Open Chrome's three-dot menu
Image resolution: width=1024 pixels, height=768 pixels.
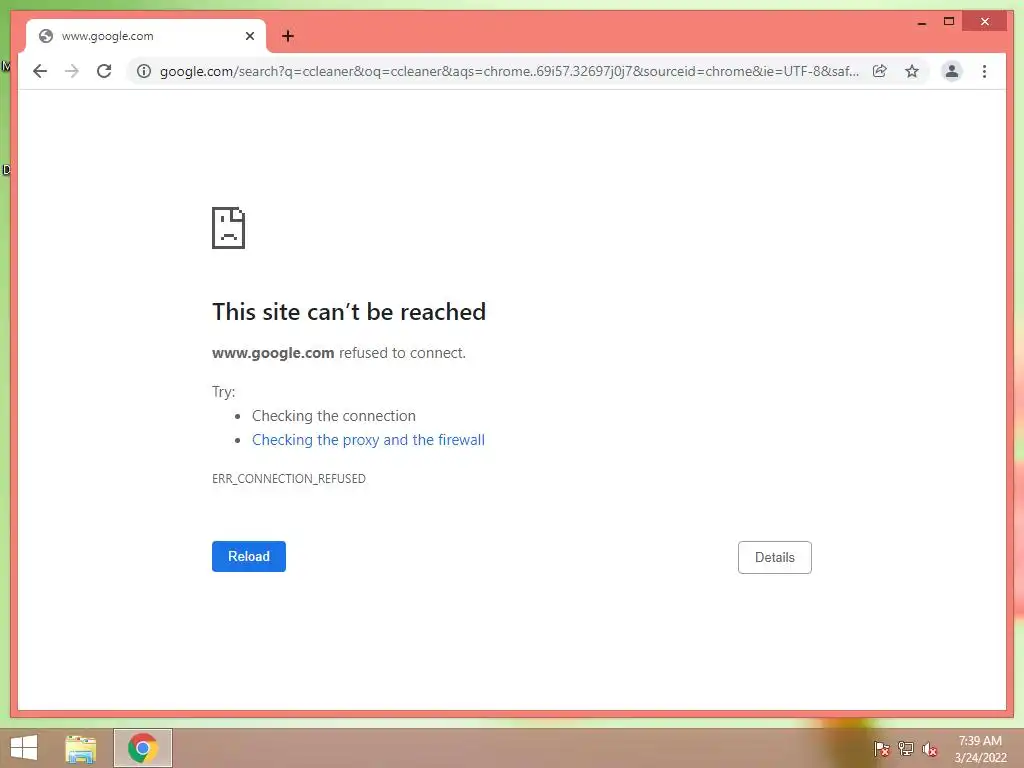(x=984, y=71)
